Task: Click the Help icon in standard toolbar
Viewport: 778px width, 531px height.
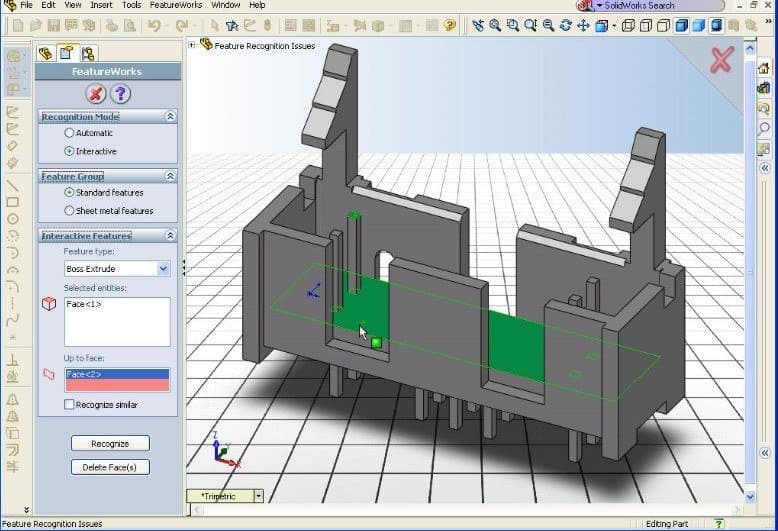Action: point(450,25)
